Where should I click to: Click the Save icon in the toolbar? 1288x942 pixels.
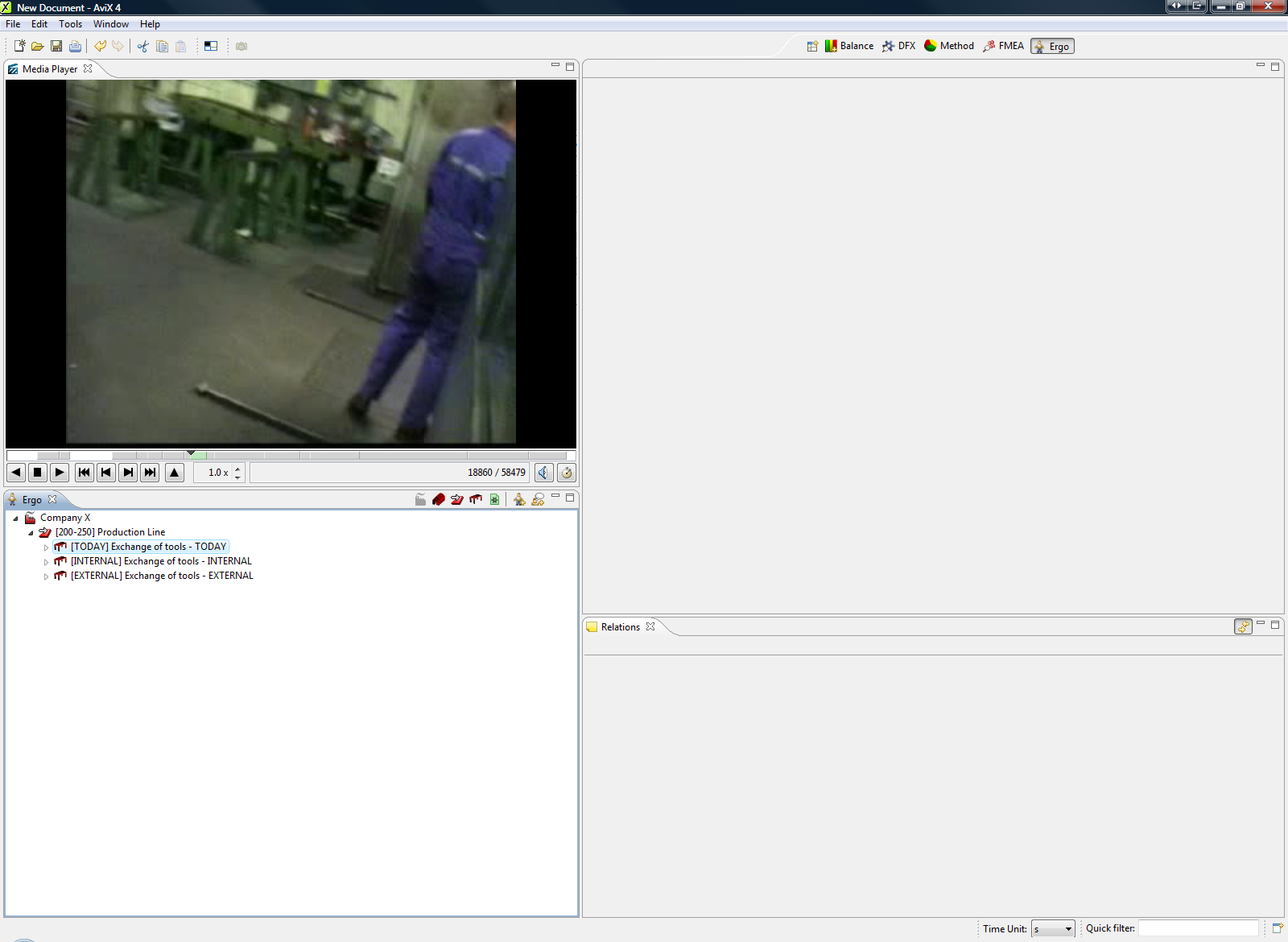point(56,46)
